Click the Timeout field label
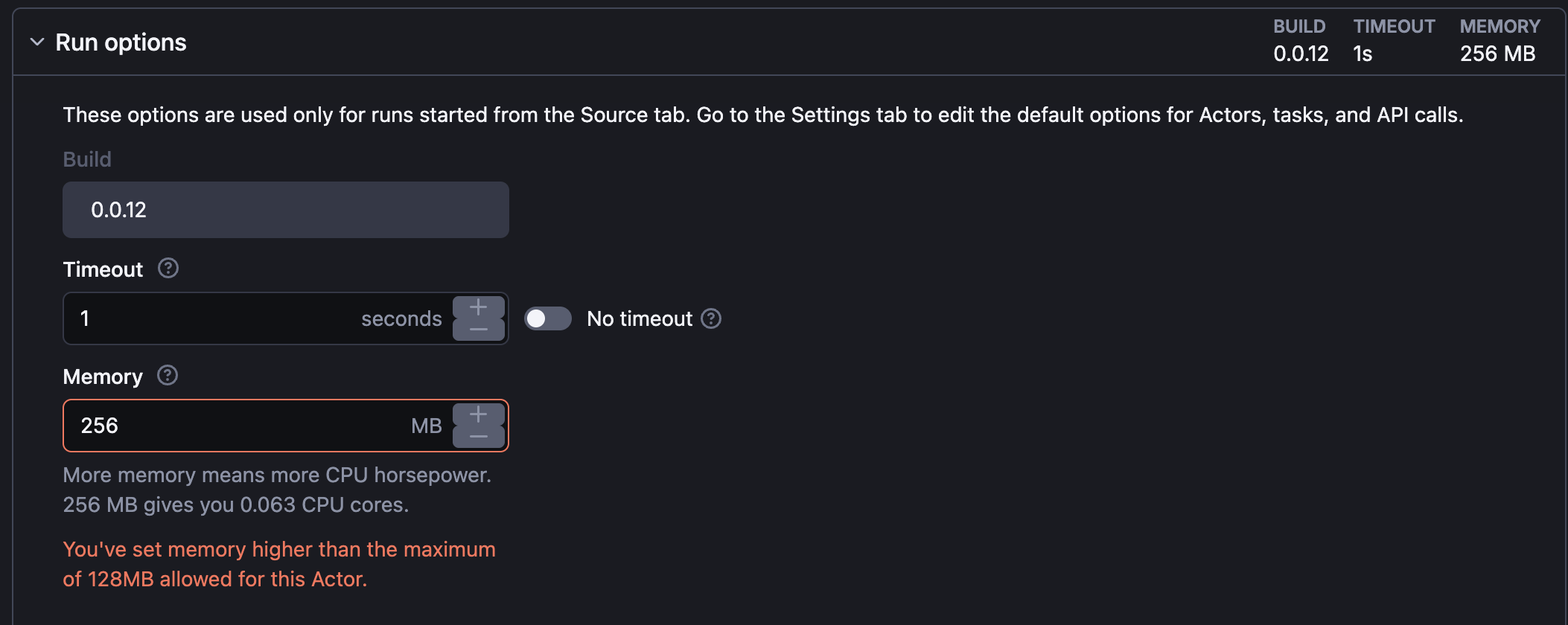The width and height of the screenshot is (1568, 625). [x=103, y=269]
